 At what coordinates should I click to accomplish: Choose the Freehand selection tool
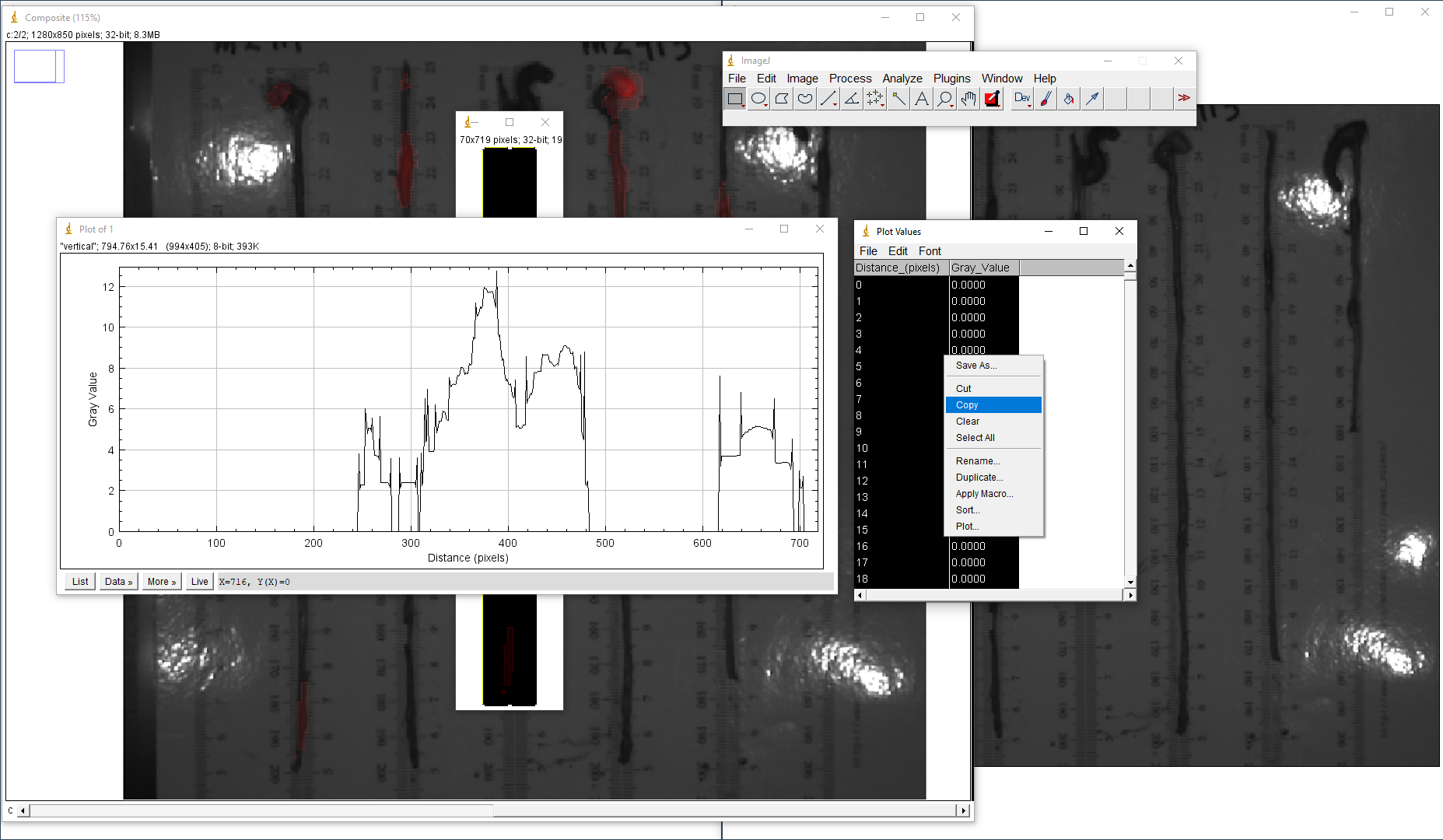click(x=805, y=99)
